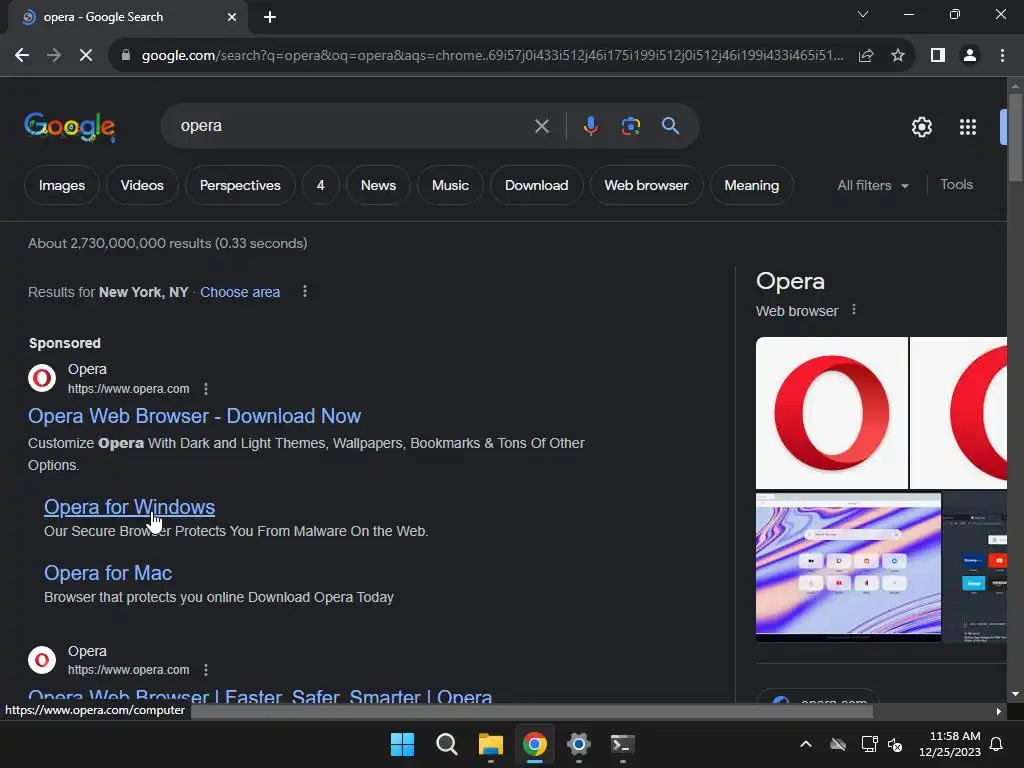Search by voice microphone icon
The height and width of the screenshot is (768, 1024).
point(590,126)
